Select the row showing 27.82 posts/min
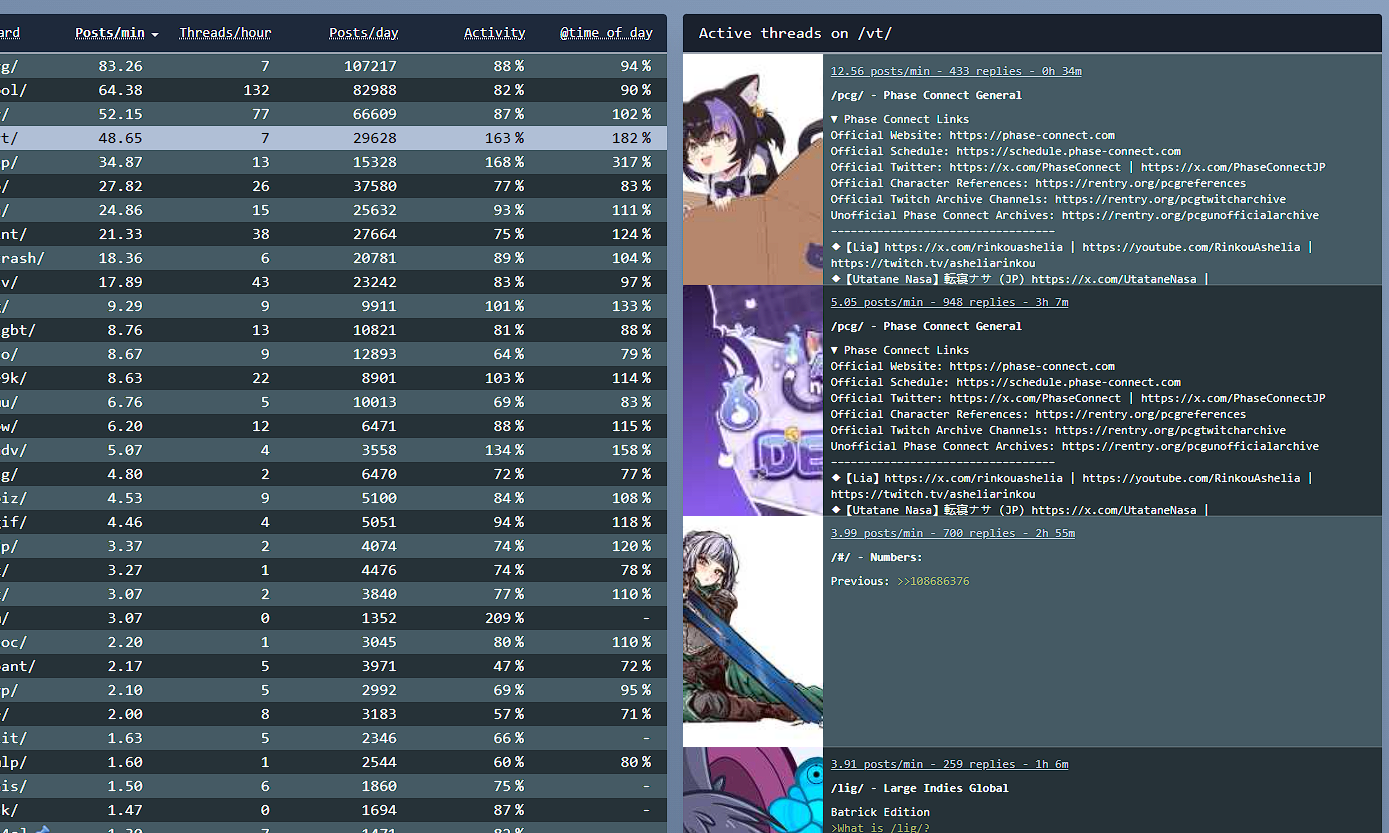This screenshot has height=833, width=1389. [333, 186]
